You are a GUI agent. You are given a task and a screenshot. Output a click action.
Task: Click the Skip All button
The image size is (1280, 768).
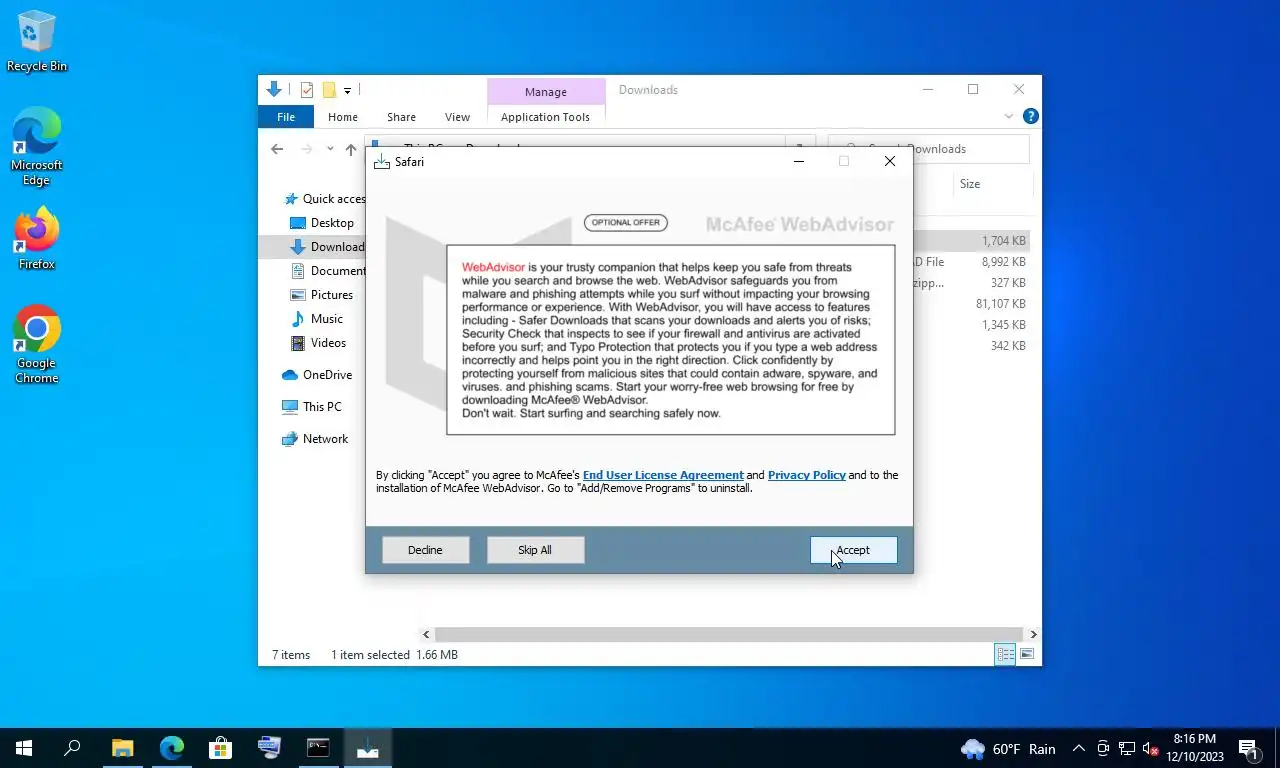pyautogui.click(x=535, y=550)
